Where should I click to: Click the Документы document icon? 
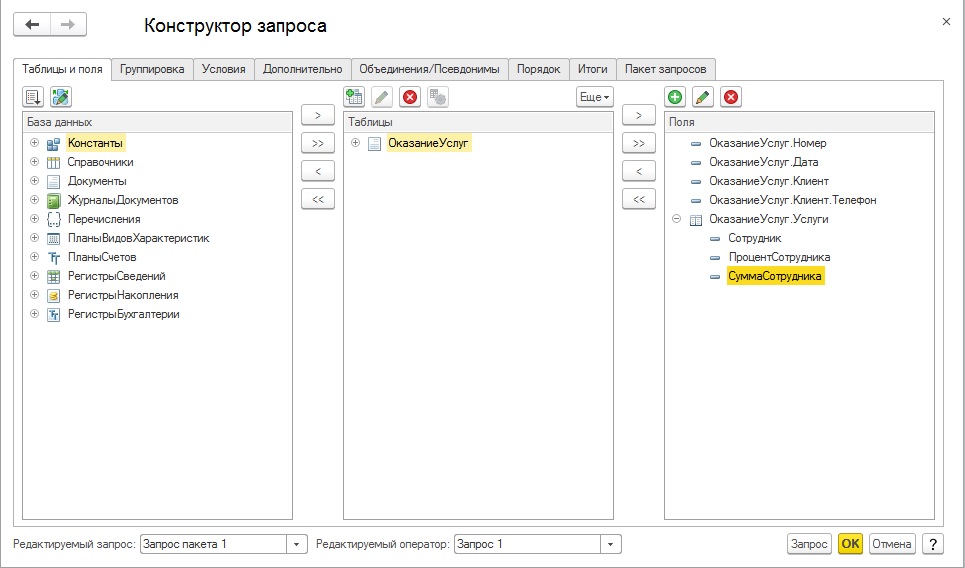click(x=54, y=182)
